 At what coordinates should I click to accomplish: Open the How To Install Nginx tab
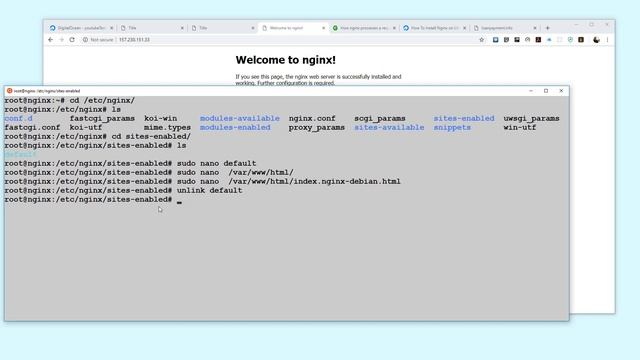[x=434, y=28]
